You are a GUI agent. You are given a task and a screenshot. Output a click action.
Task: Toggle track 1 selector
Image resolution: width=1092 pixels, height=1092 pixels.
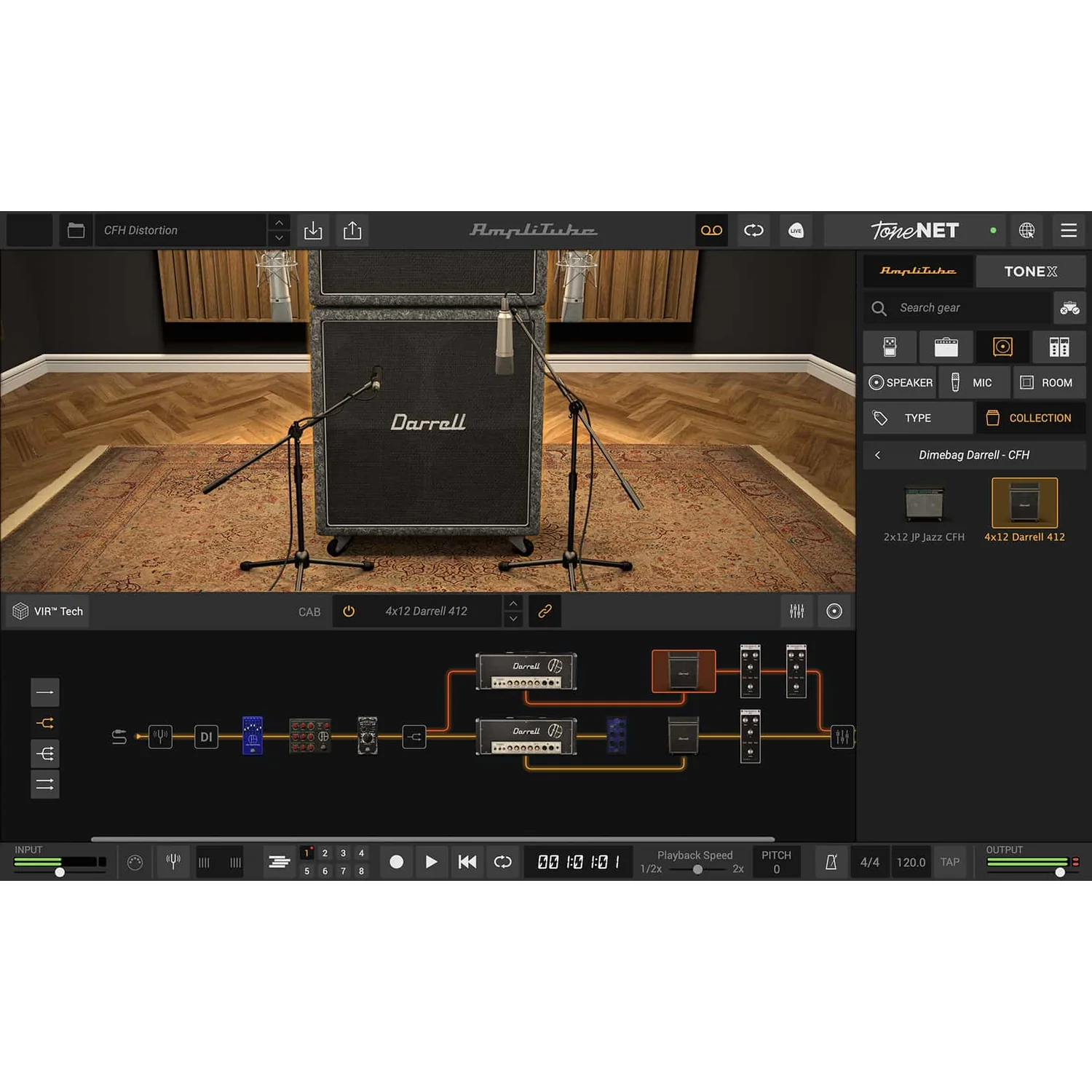tap(307, 853)
